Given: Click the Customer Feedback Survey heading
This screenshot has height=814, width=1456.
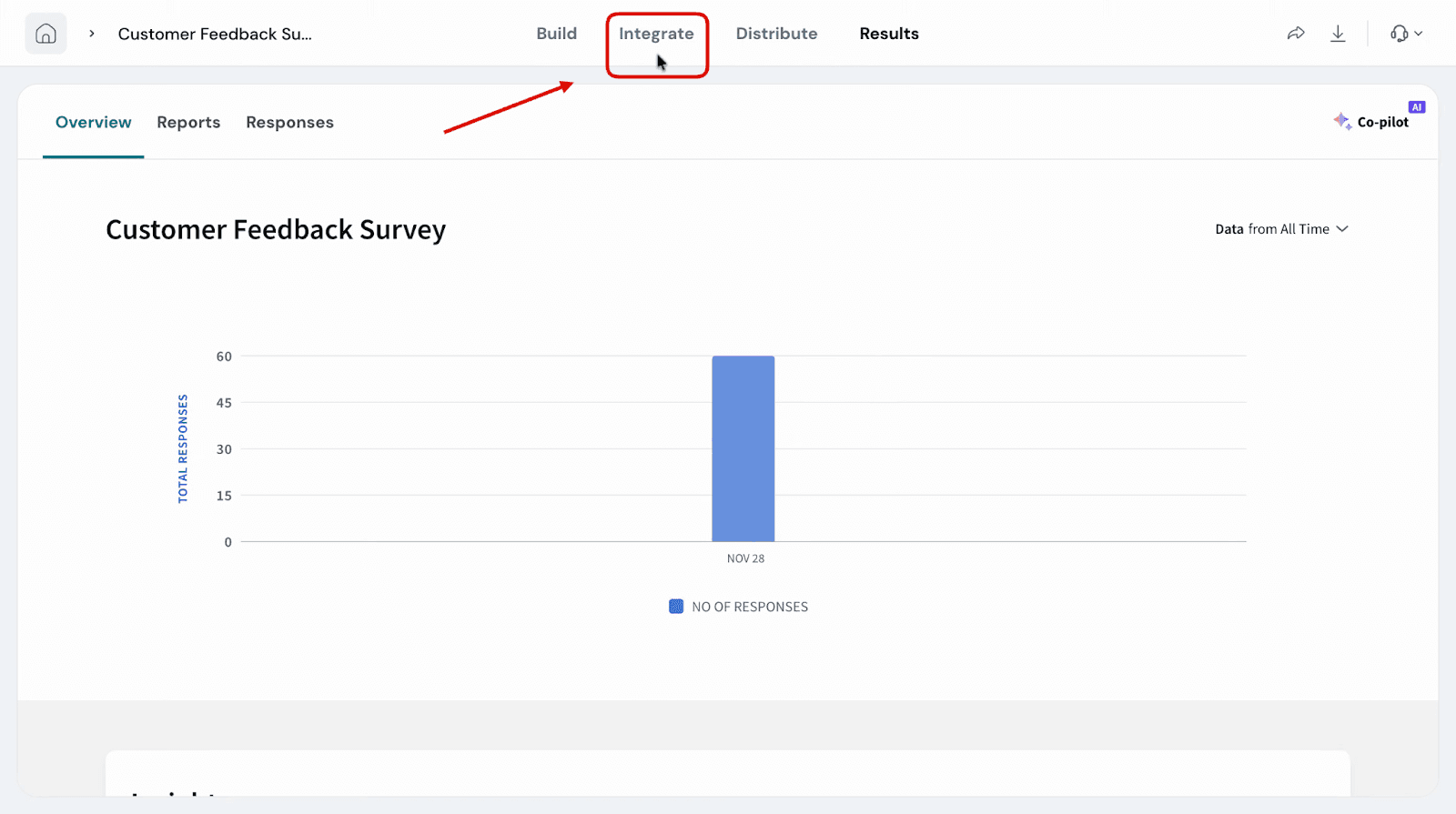Looking at the screenshot, I should coord(276,229).
